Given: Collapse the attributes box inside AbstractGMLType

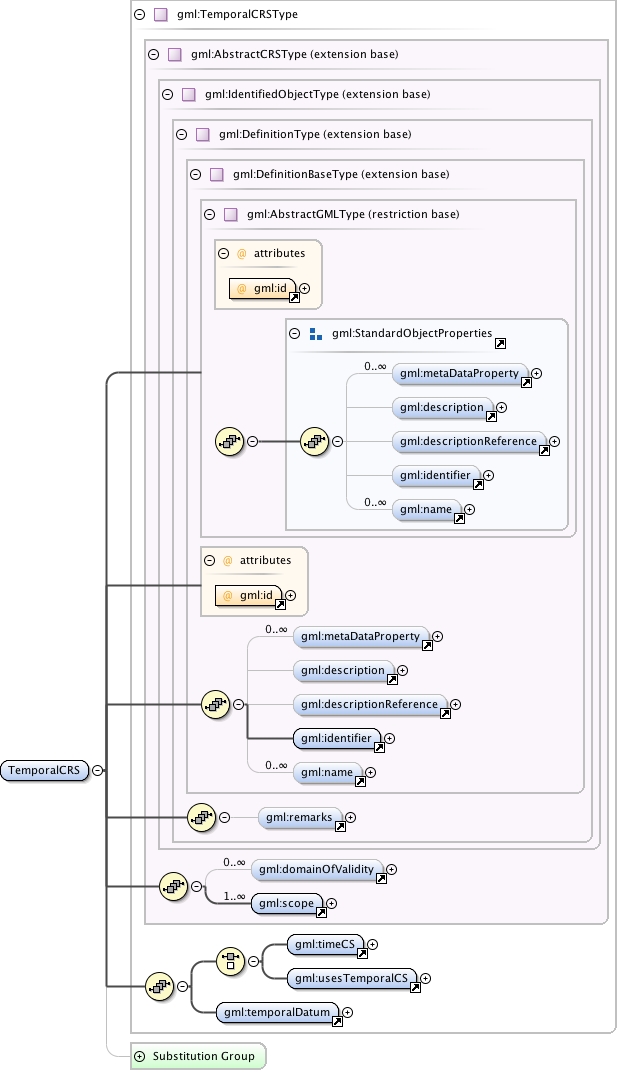Looking at the screenshot, I should pyautogui.click(x=223, y=253).
